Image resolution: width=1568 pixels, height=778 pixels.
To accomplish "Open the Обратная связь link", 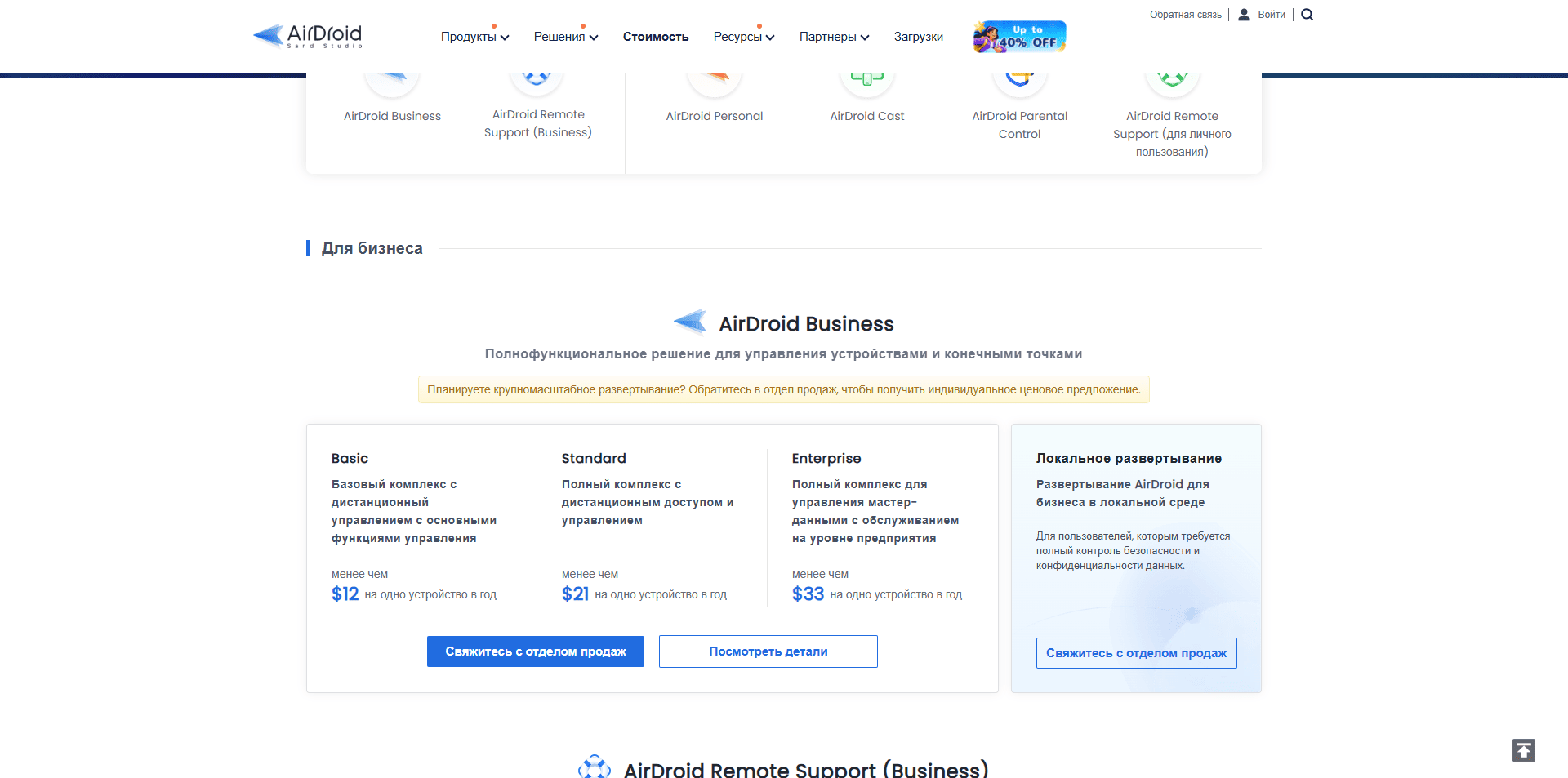I will (1186, 15).
